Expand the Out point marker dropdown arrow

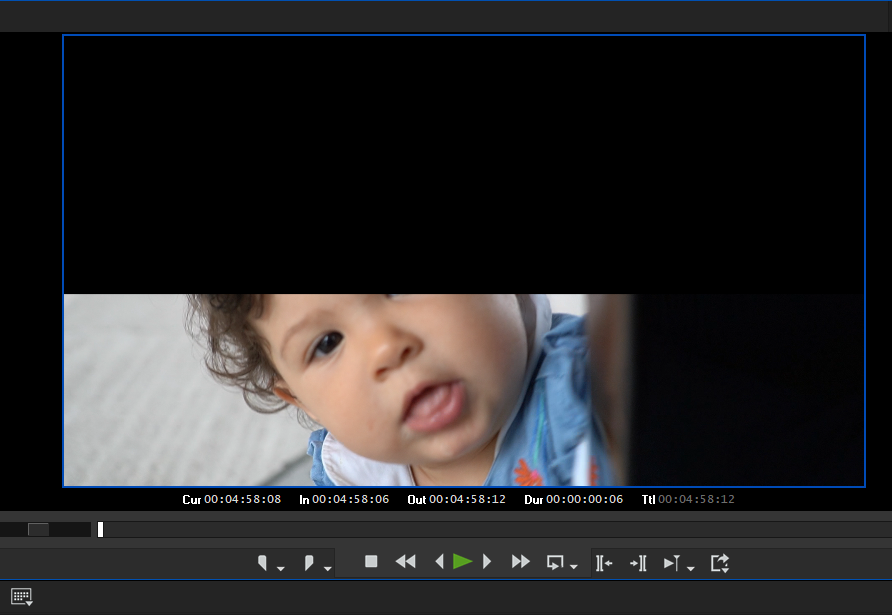[x=327, y=567]
